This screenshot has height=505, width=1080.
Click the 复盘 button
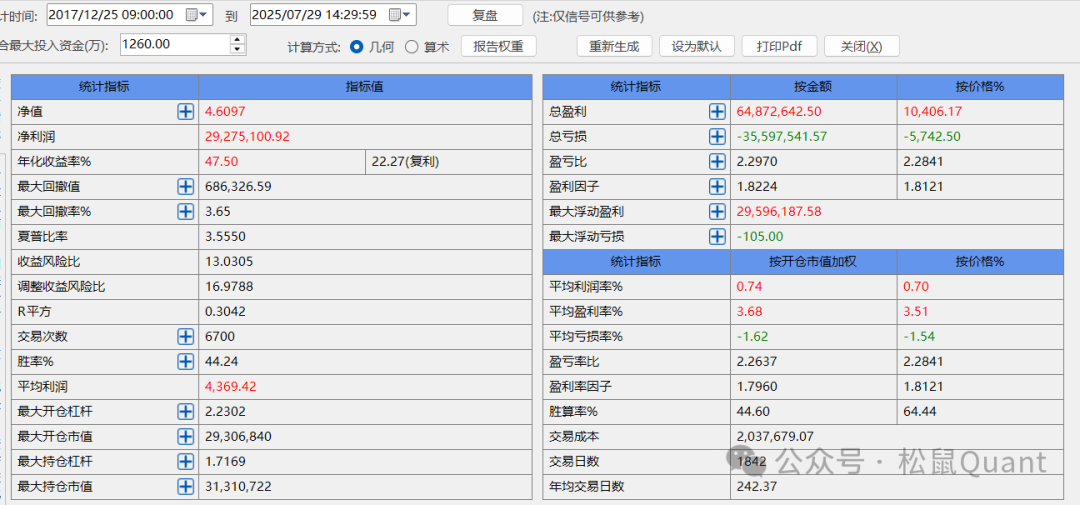coord(484,15)
